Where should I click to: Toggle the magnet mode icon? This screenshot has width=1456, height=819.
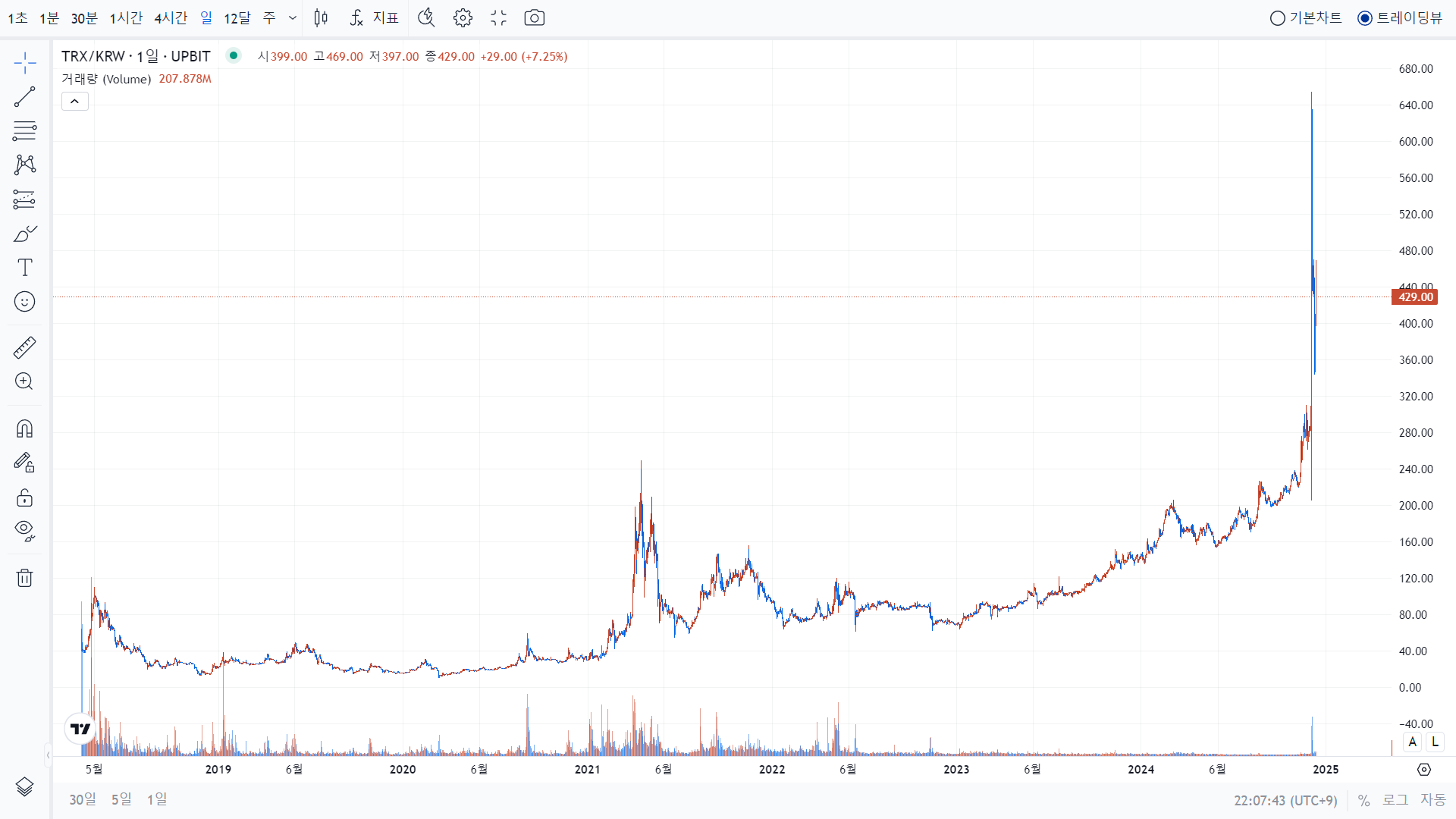tap(24, 429)
